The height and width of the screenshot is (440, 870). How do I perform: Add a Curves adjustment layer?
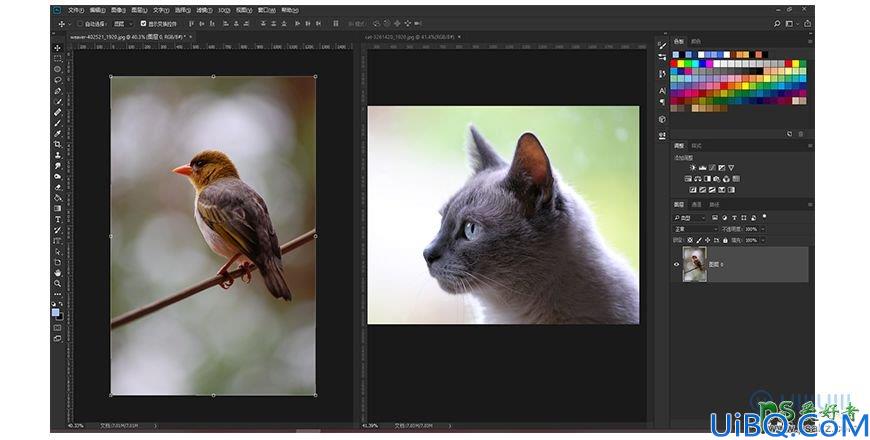(x=712, y=168)
